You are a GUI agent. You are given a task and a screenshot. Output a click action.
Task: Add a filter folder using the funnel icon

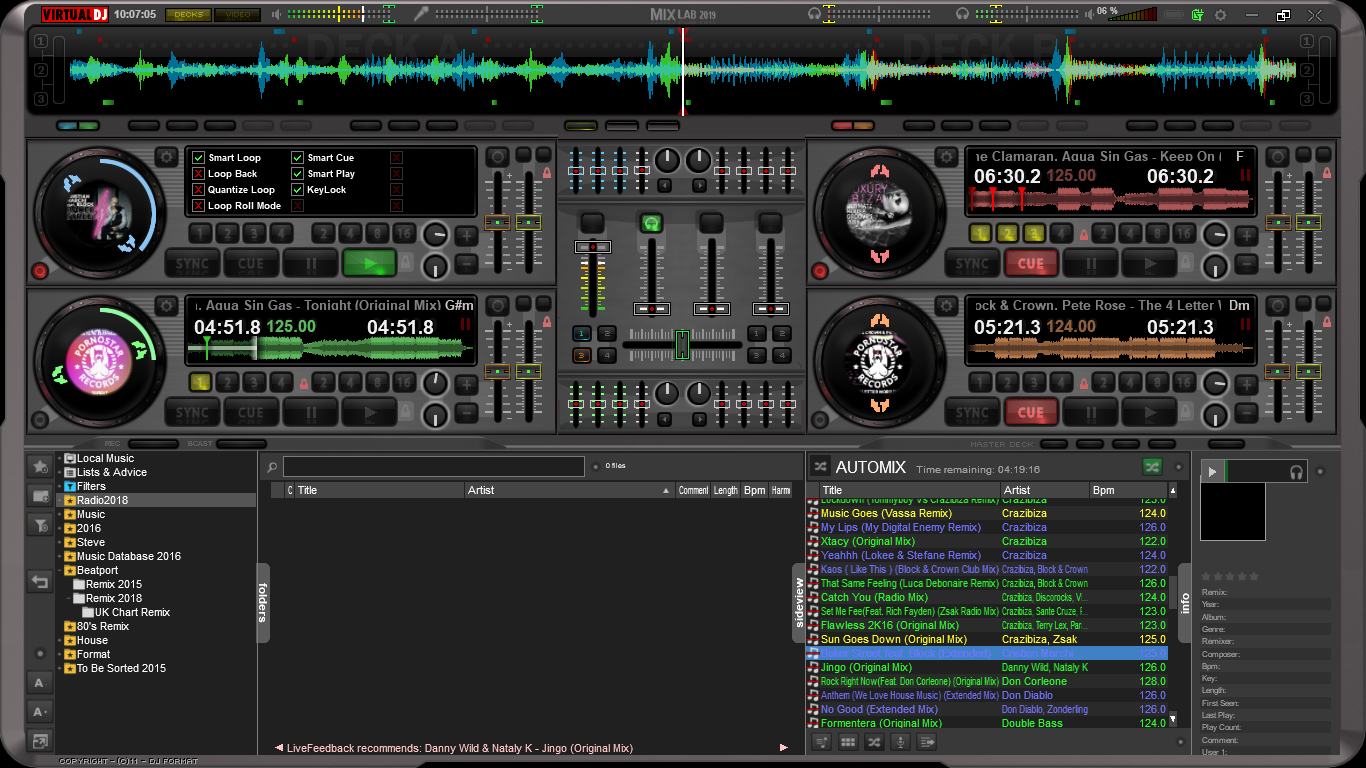pos(40,524)
